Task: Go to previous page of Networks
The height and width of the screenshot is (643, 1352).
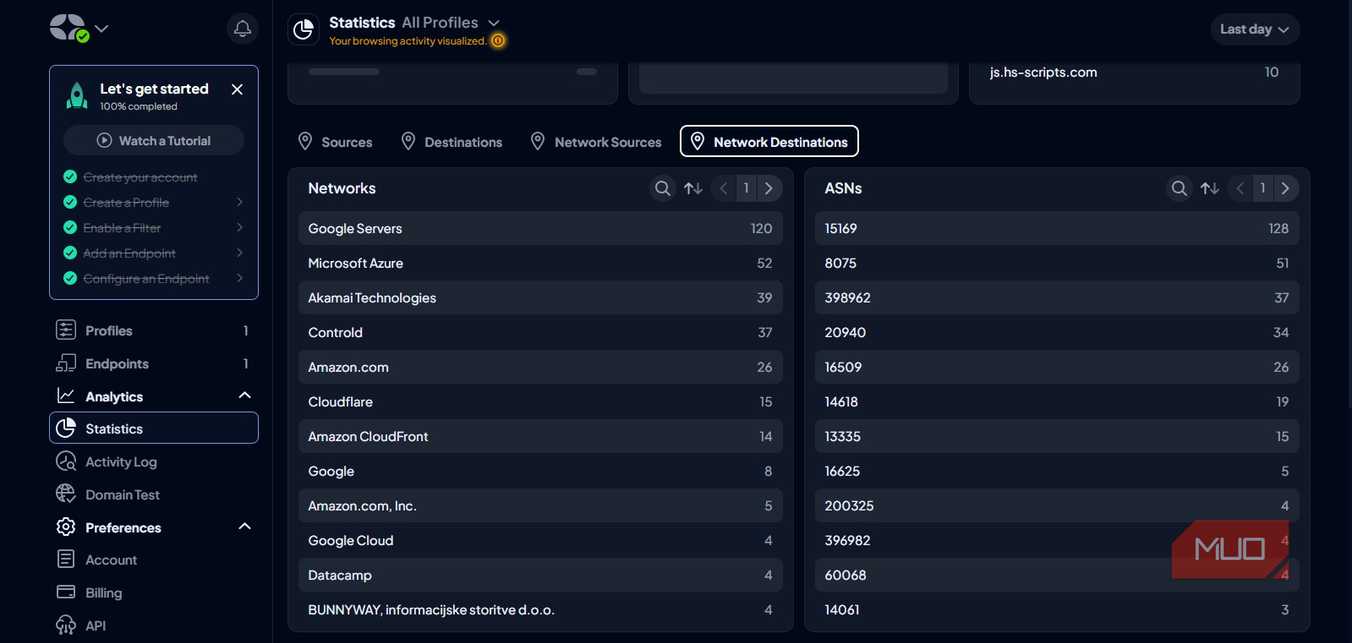Action: [724, 188]
